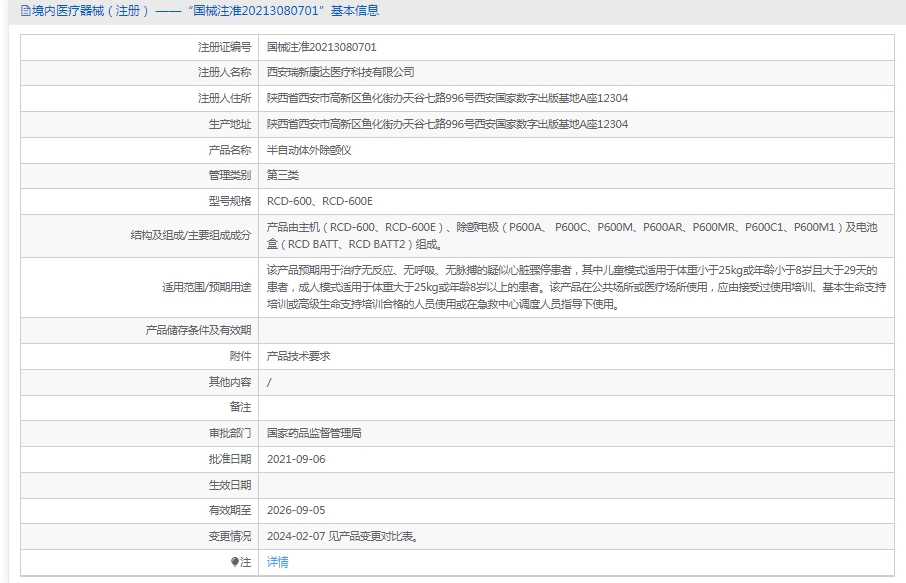Select the page title 境内医疗器械（注册）基本信息
The width and height of the screenshot is (906, 583).
click(205, 11)
